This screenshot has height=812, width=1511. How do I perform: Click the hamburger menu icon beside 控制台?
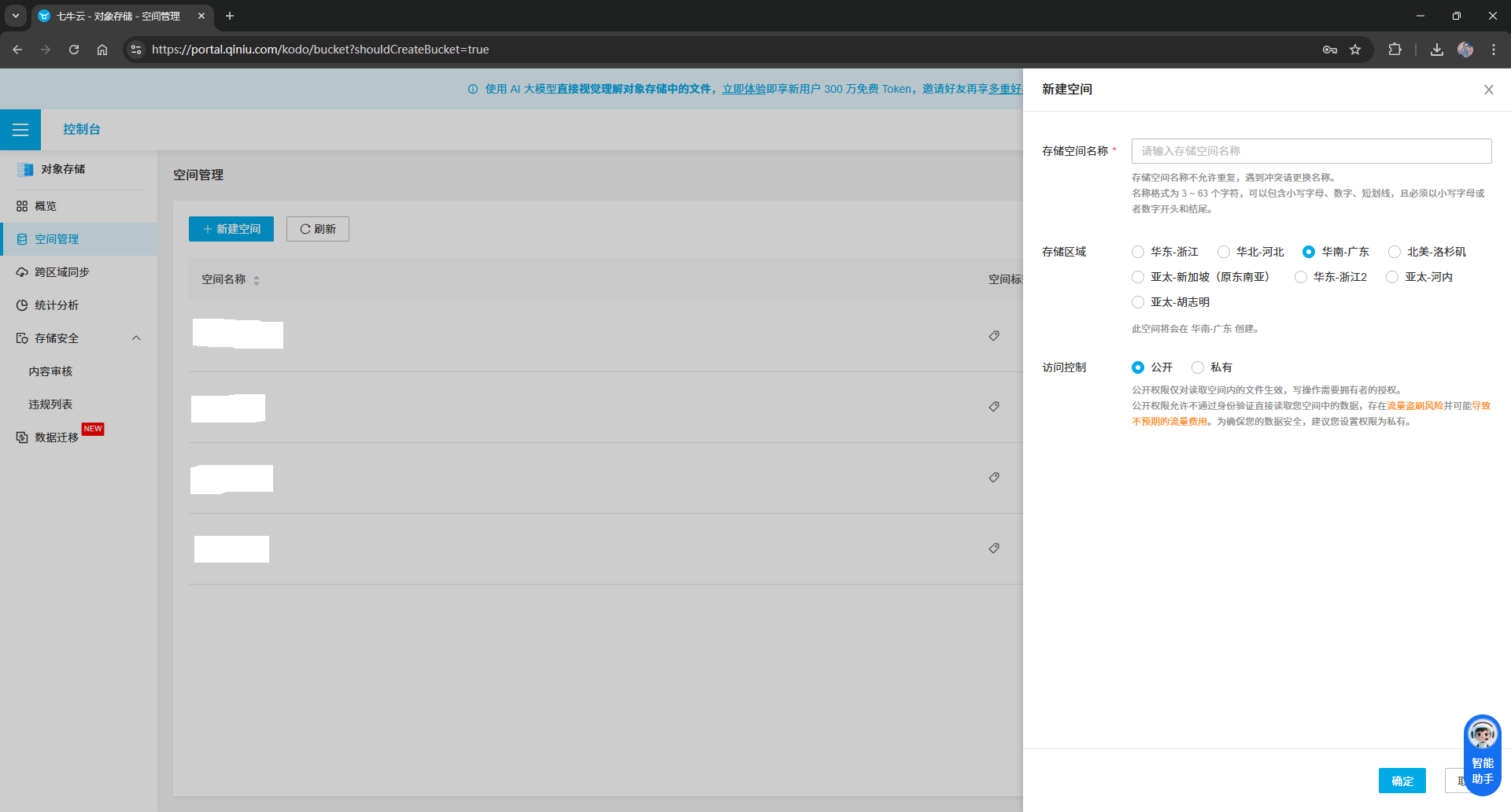coord(20,130)
